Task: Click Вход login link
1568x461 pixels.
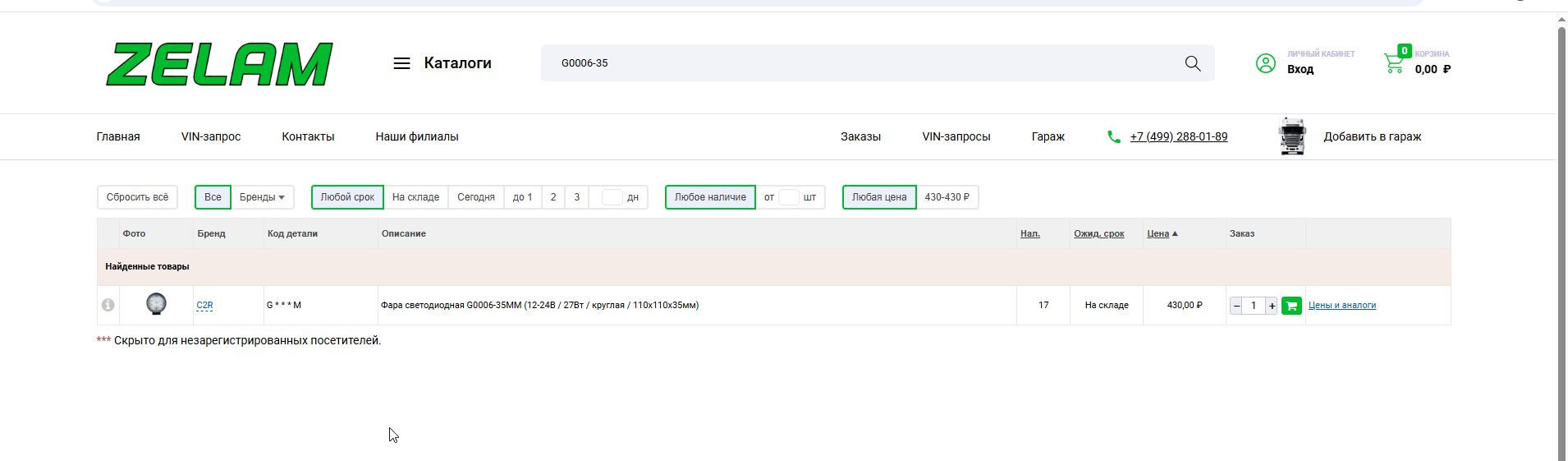Action: [1300, 70]
